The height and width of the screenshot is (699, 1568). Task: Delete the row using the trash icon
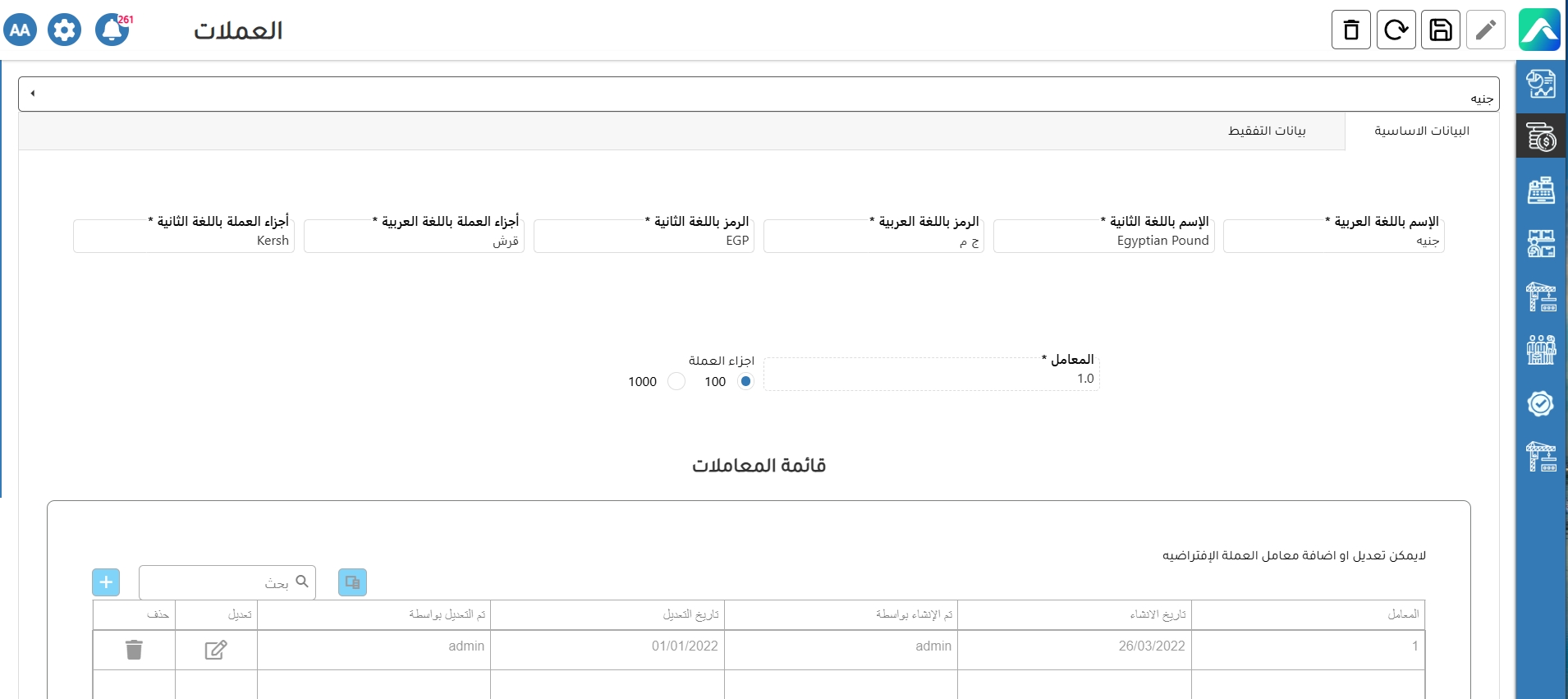134,650
